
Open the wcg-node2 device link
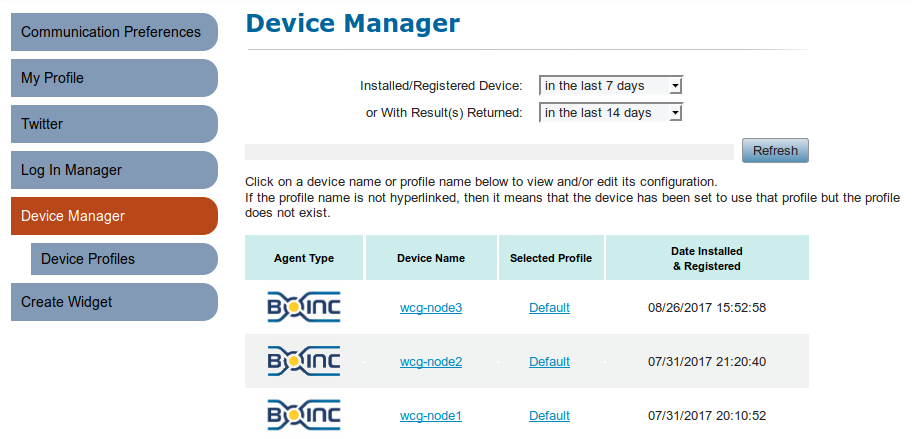pyautogui.click(x=431, y=362)
